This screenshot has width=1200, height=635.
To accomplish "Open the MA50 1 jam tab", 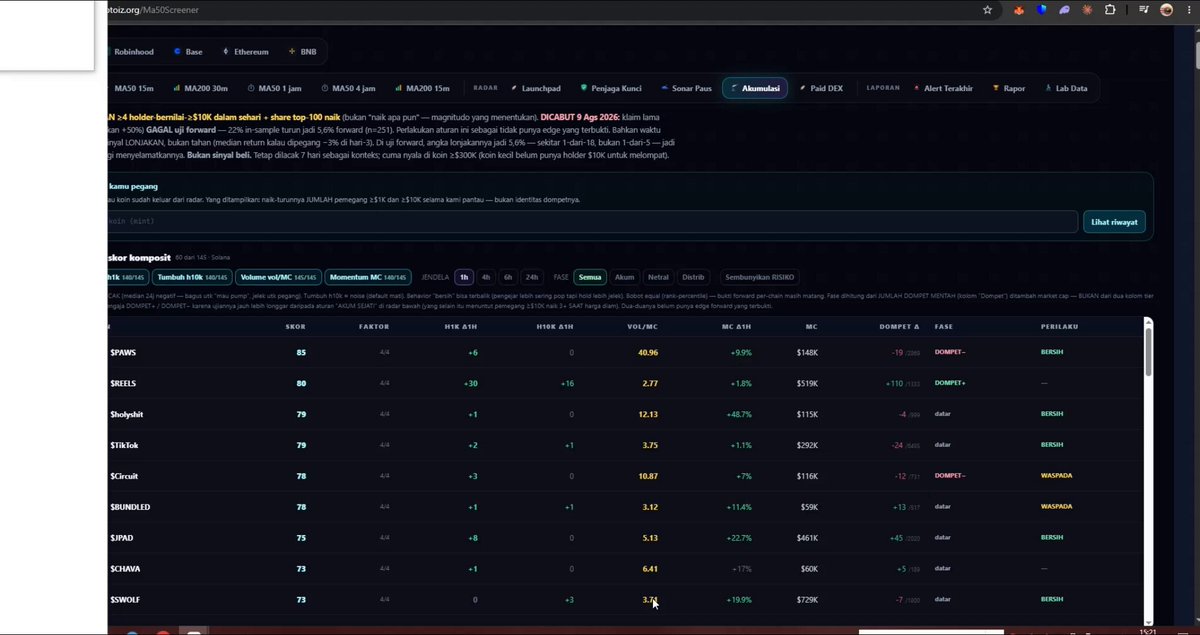I will coord(274,88).
